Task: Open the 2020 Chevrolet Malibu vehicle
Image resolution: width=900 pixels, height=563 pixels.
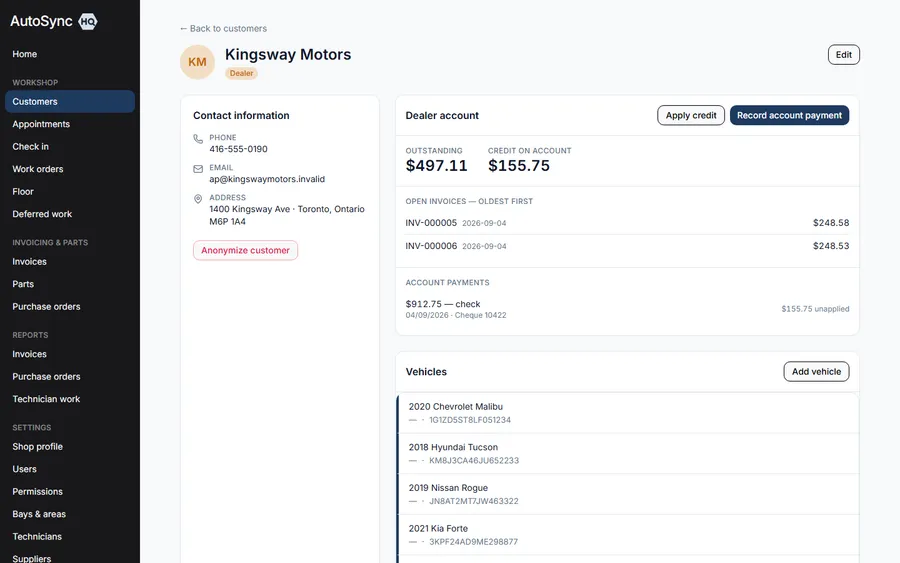Action: pos(628,413)
